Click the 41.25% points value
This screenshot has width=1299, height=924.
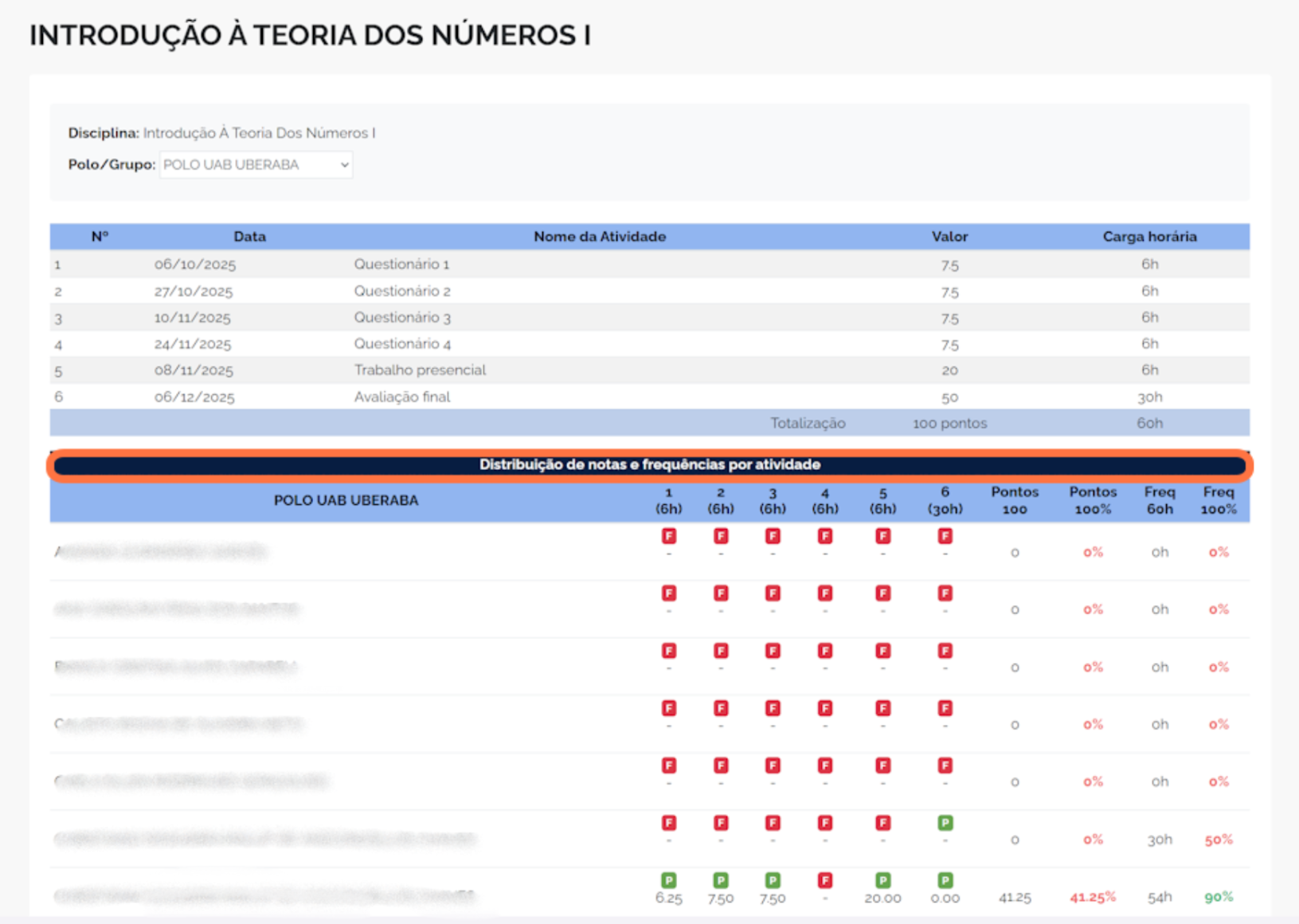pyautogui.click(x=1092, y=898)
